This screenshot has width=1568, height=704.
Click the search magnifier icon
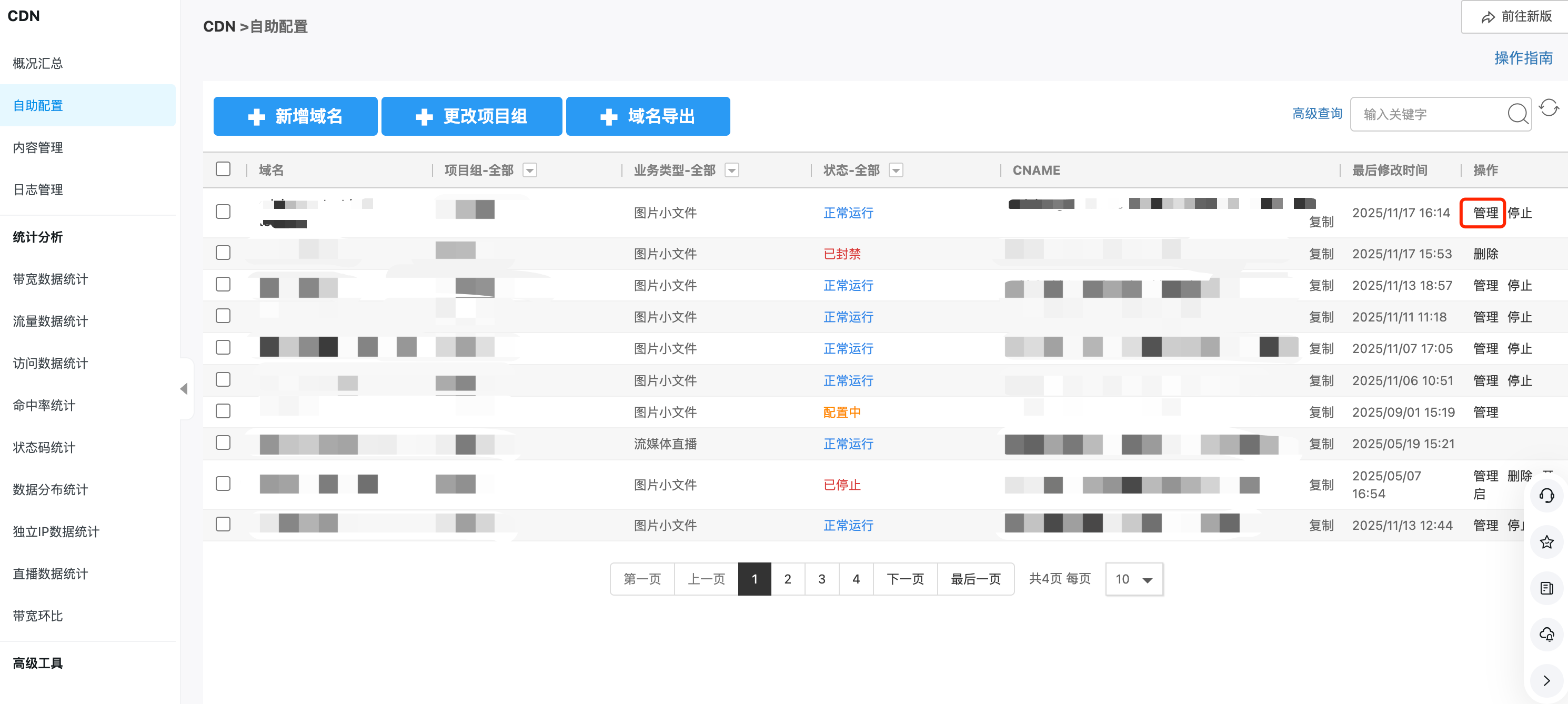pos(1517,114)
